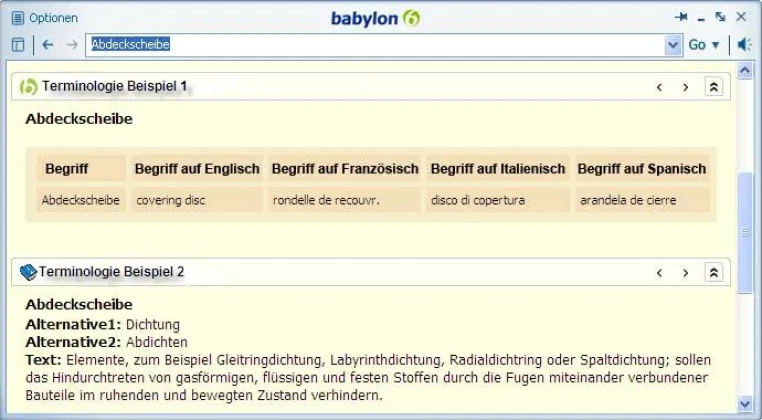Click the Abdeckscheibe table cell
The height and width of the screenshot is (420, 762).
(x=81, y=200)
